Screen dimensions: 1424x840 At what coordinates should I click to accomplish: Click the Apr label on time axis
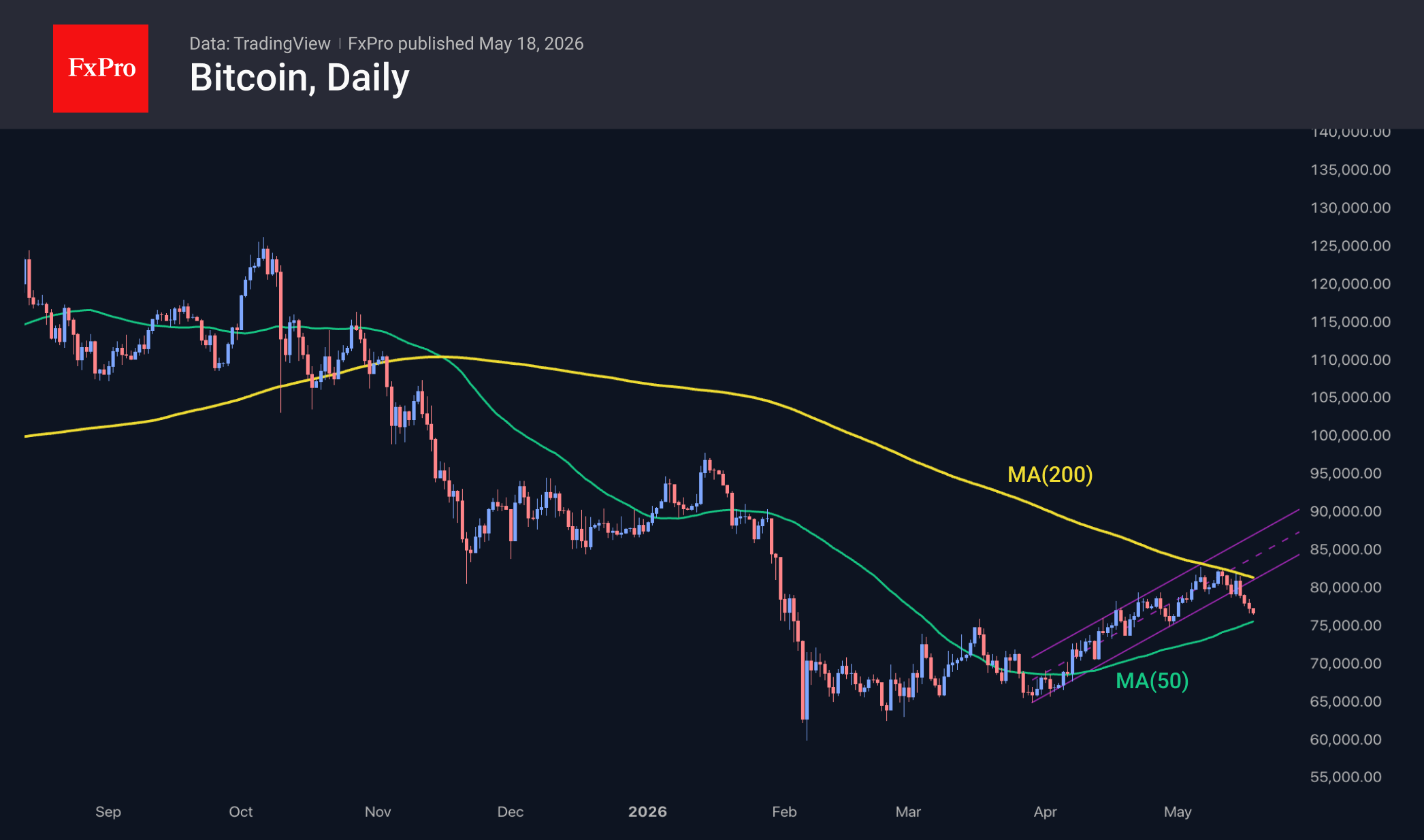[1046, 811]
